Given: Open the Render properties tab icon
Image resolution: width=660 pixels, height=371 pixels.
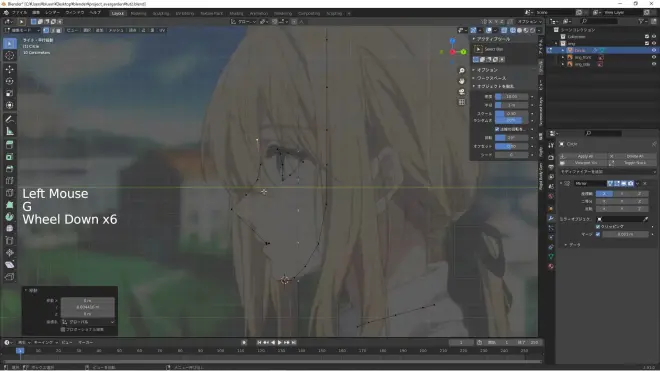Looking at the screenshot, I should (551, 157).
